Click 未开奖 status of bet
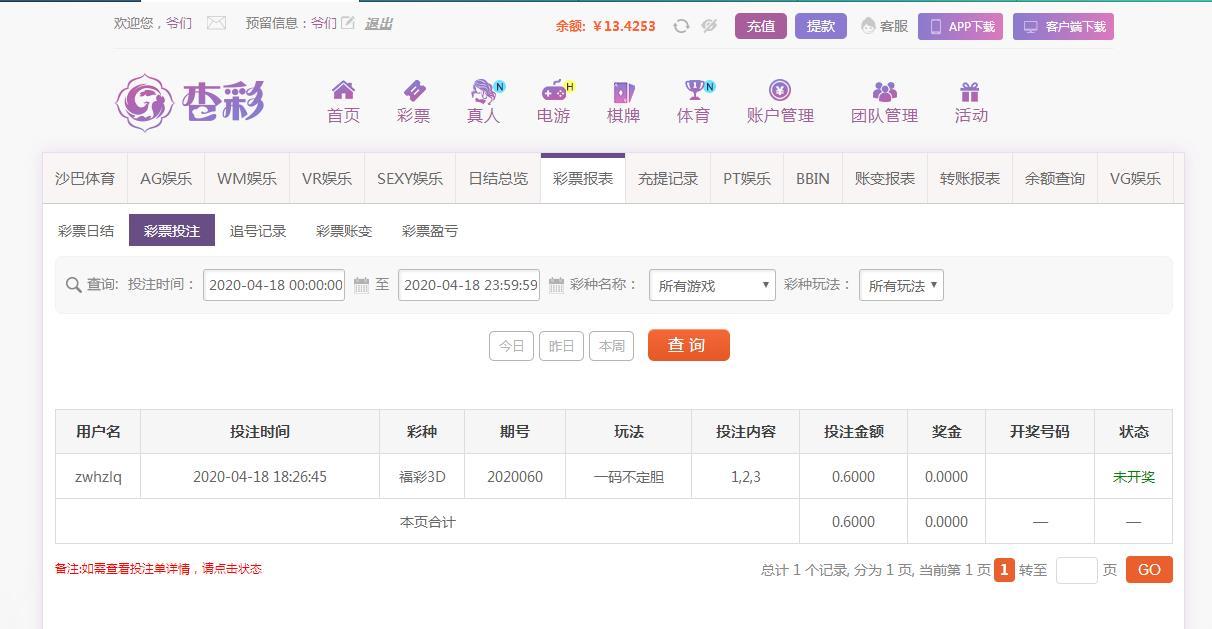The image size is (1212, 629). [1134, 477]
